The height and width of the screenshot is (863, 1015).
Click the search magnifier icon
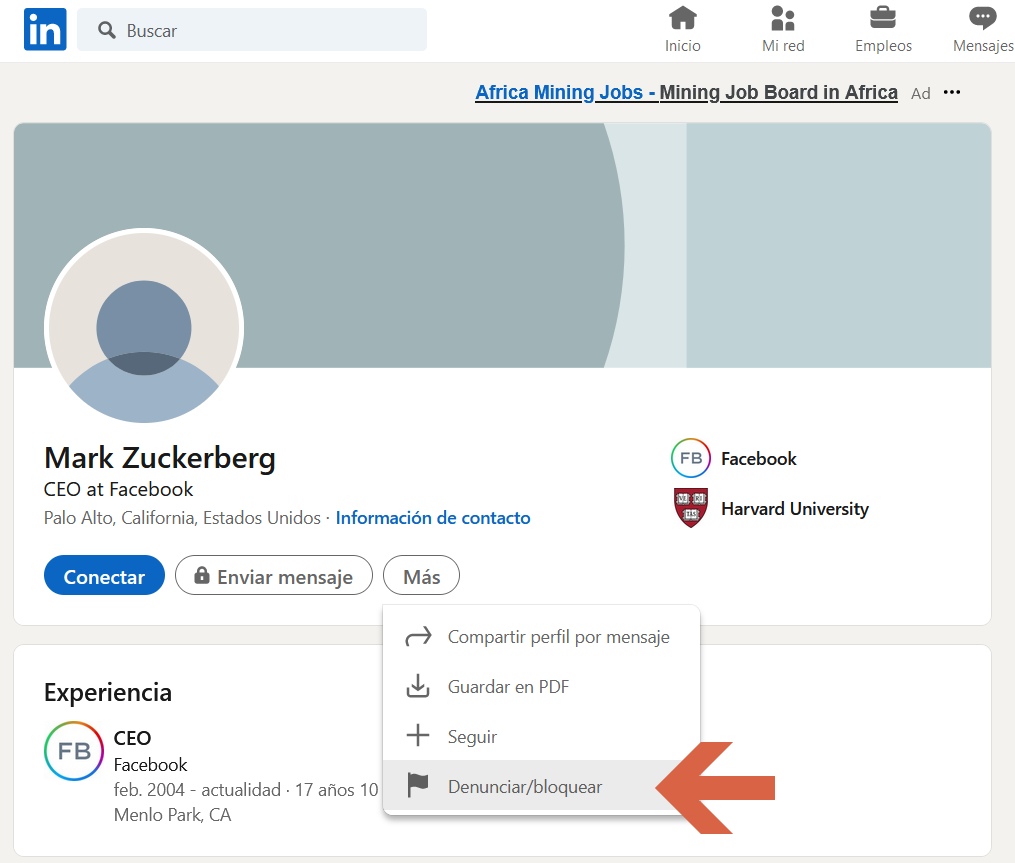(107, 30)
